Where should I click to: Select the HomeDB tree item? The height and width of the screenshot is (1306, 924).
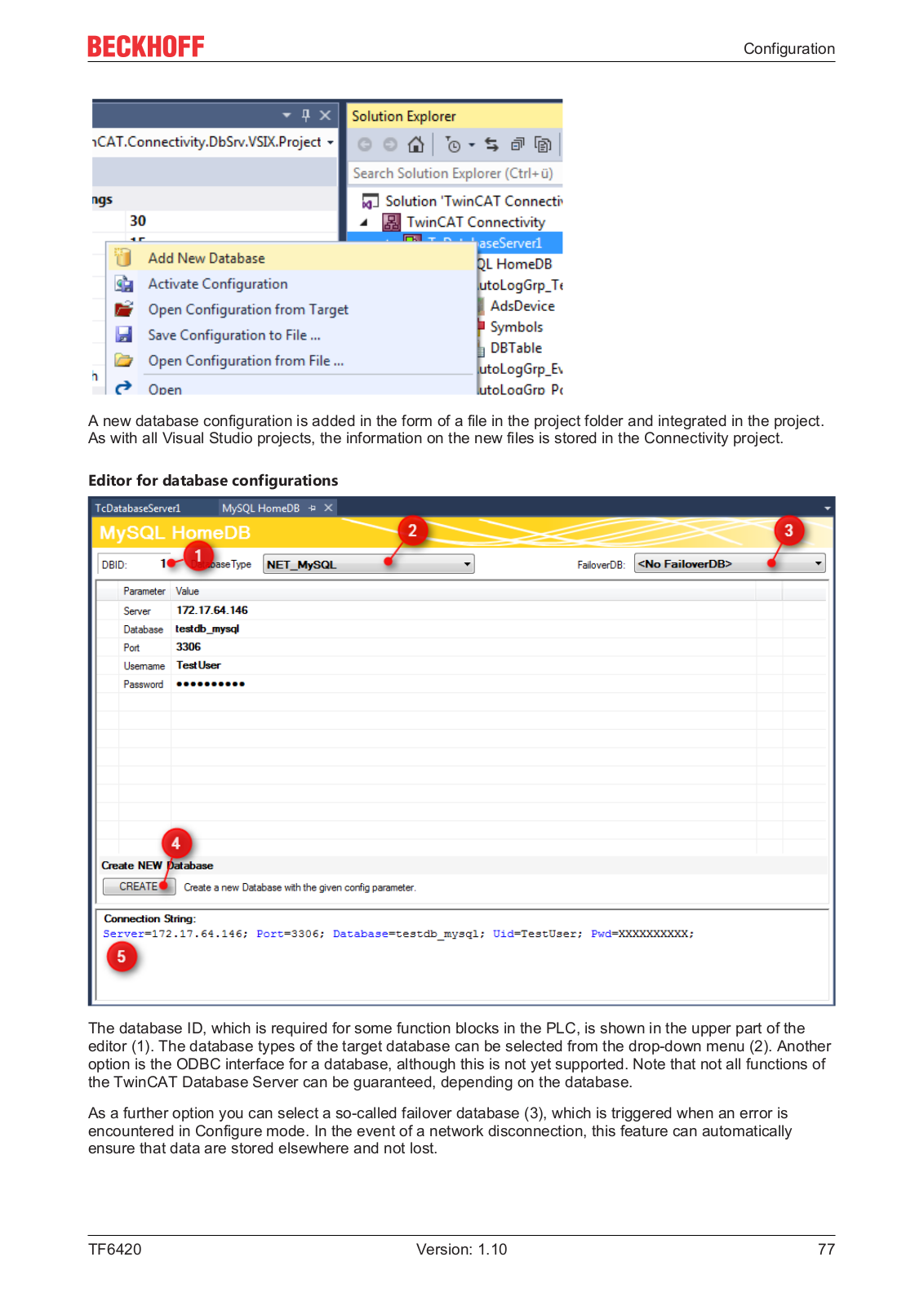[x=515, y=264]
